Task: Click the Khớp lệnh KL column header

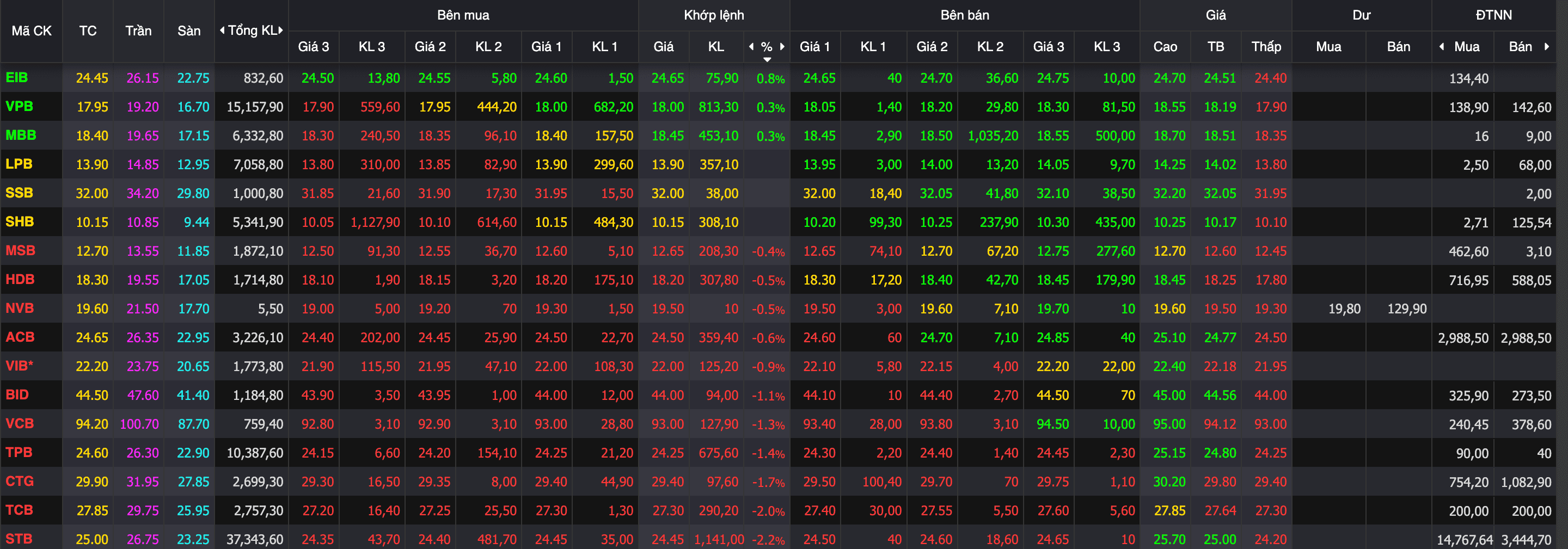Action: coord(716,46)
